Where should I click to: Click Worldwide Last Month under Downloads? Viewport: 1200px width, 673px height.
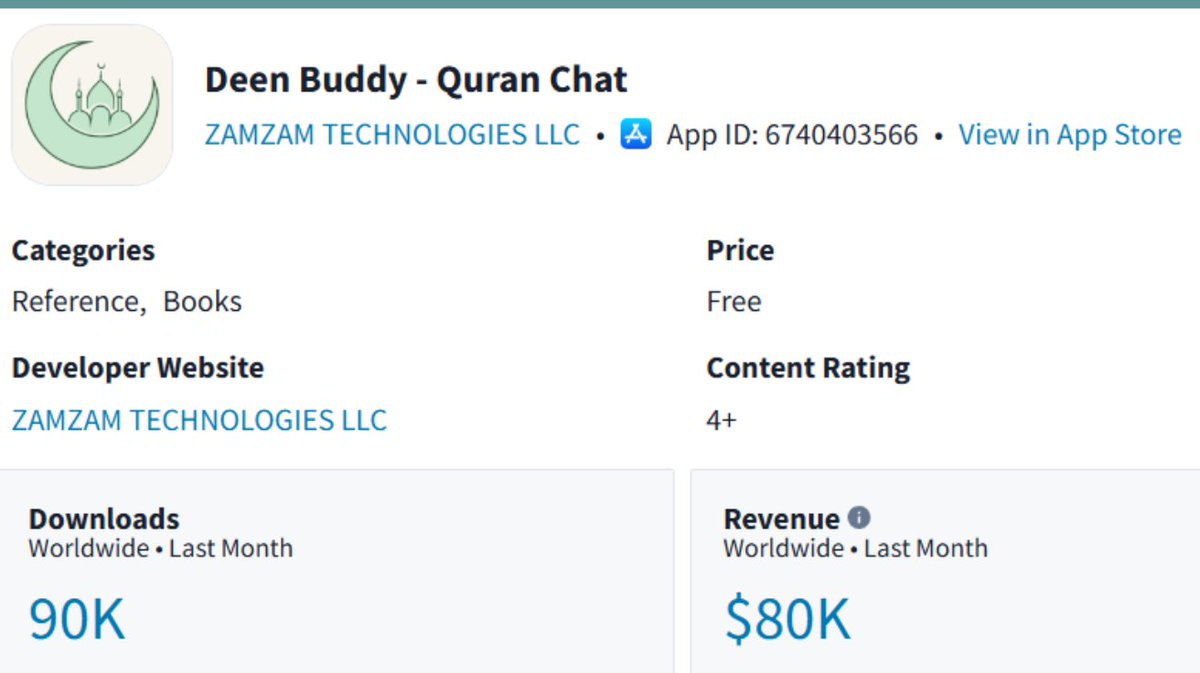pyautogui.click(x=161, y=548)
